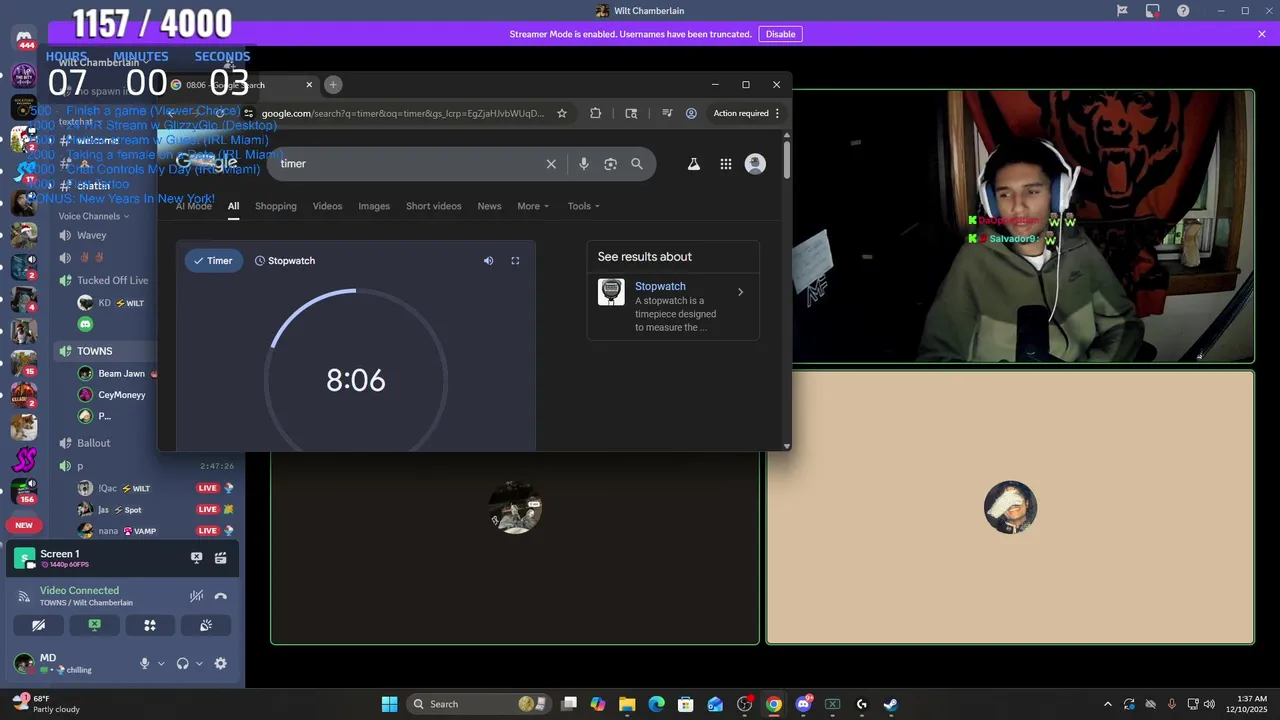
Task: Close the Google Search tab
Action: pyautogui.click(x=309, y=85)
